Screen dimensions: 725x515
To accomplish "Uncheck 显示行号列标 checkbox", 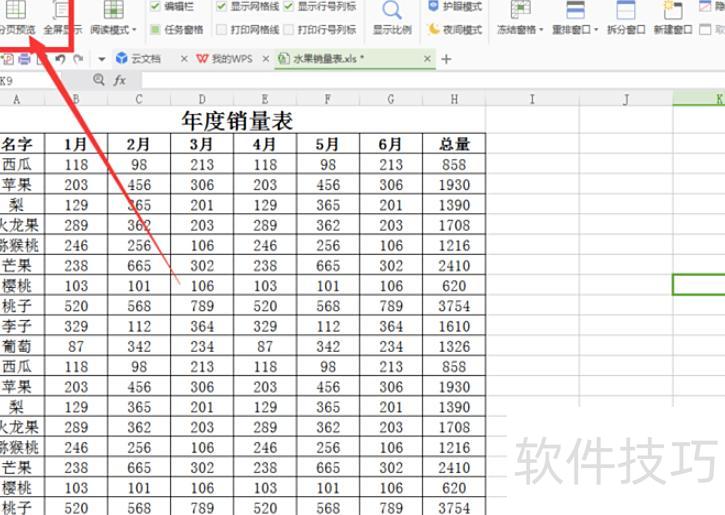I will pyautogui.click(x=289, y=6).
